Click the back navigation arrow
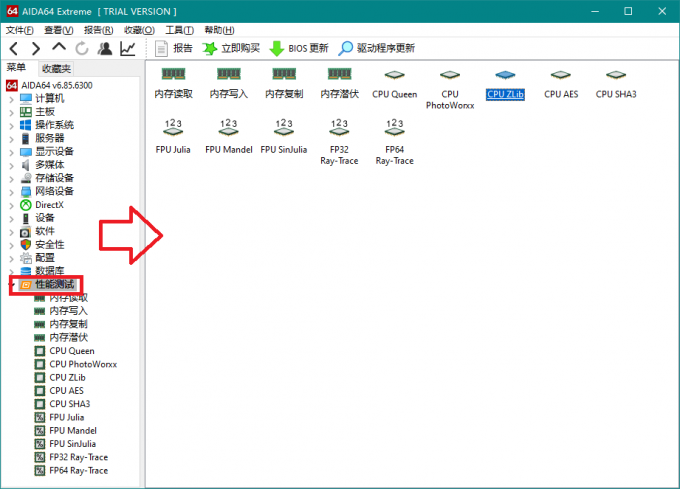680x489 pixels. tap(13, 48)
